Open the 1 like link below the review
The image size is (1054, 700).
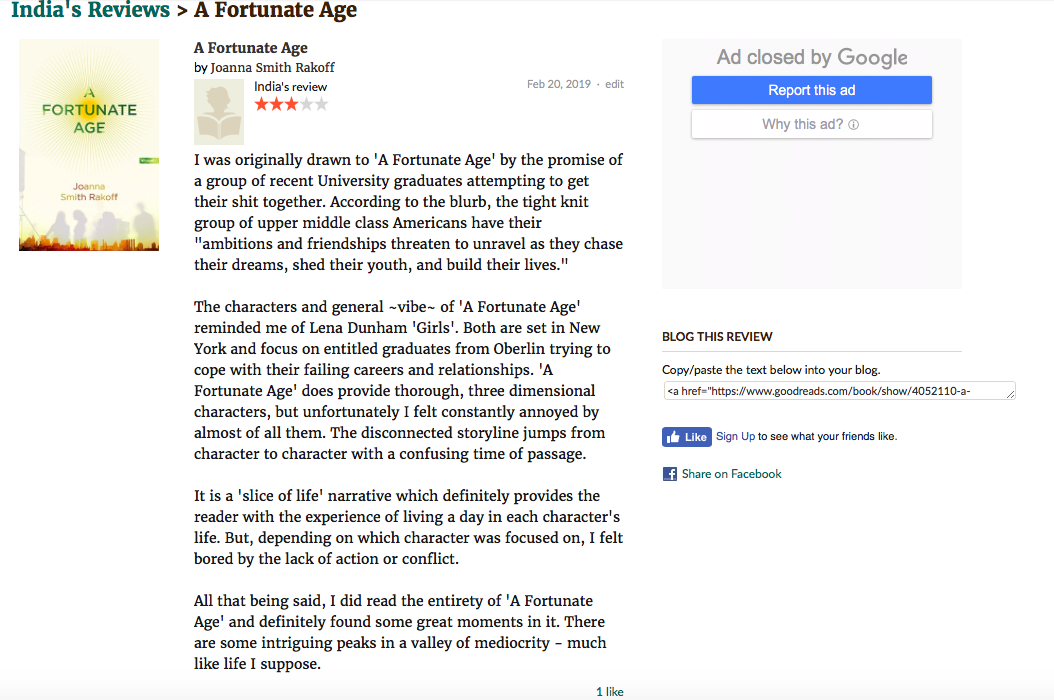[x=609, y=691]
